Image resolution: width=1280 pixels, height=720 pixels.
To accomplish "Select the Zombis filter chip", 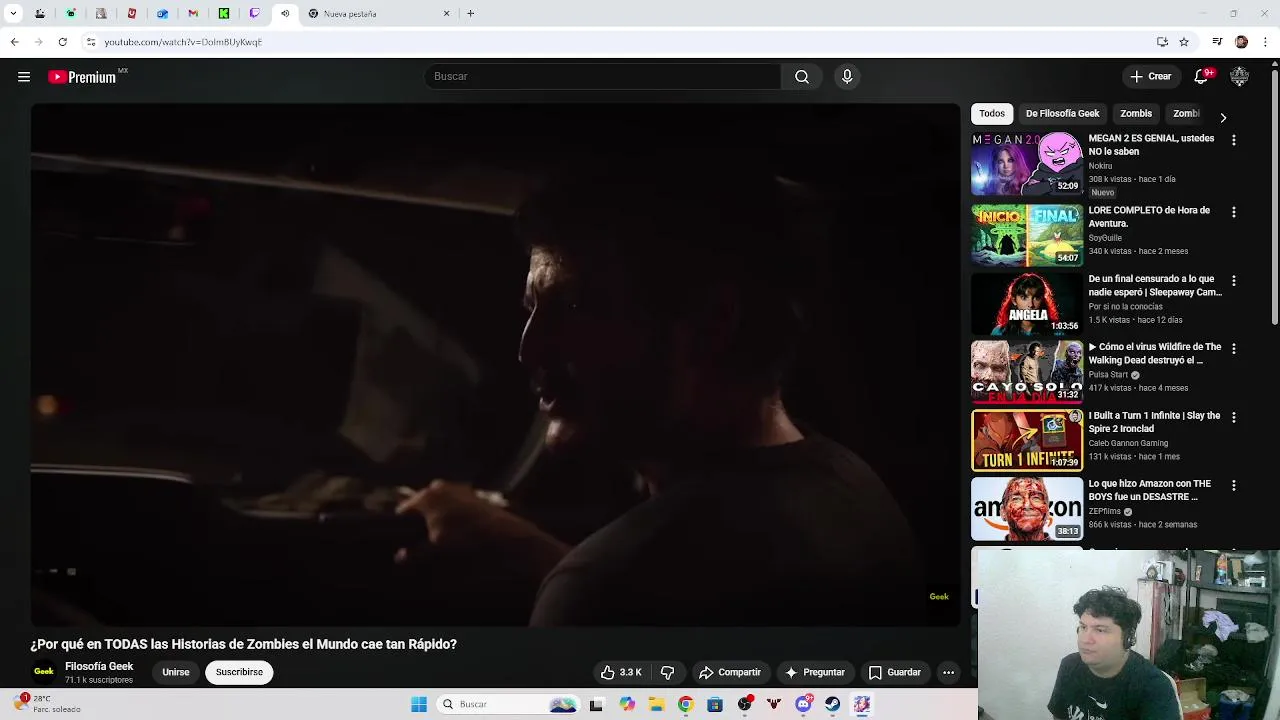I will [1136, 114].
